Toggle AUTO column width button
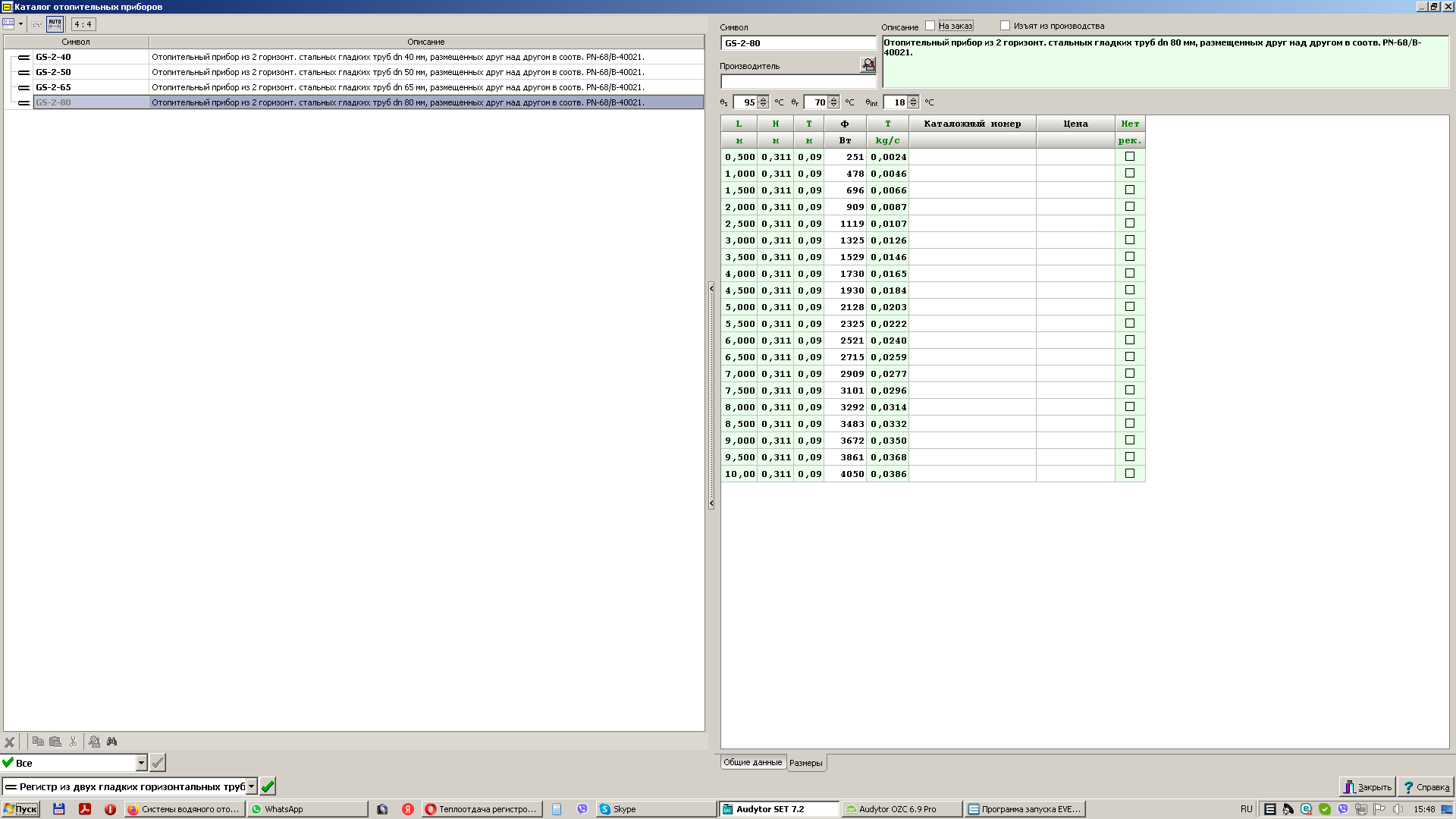 (x=55, y=24)
